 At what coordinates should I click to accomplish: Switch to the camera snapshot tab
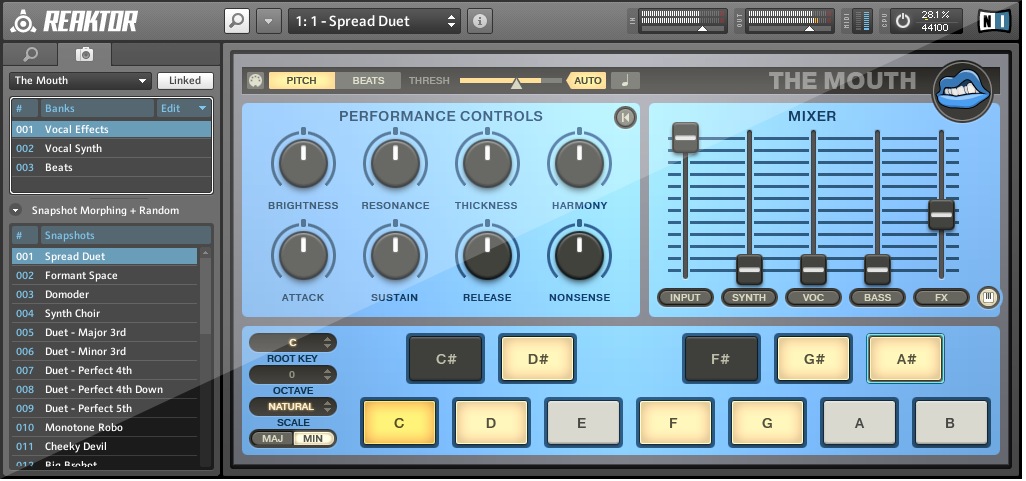[x=84, y=54]
